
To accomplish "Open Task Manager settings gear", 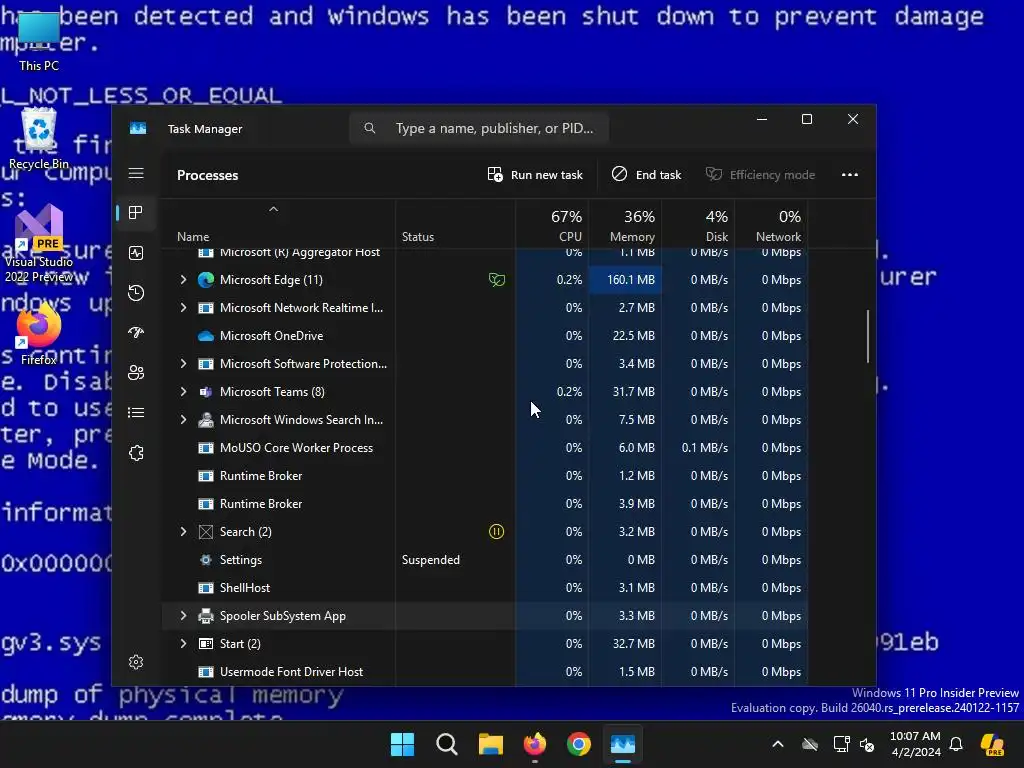I will pyautogui.click(x=136, y=662).
